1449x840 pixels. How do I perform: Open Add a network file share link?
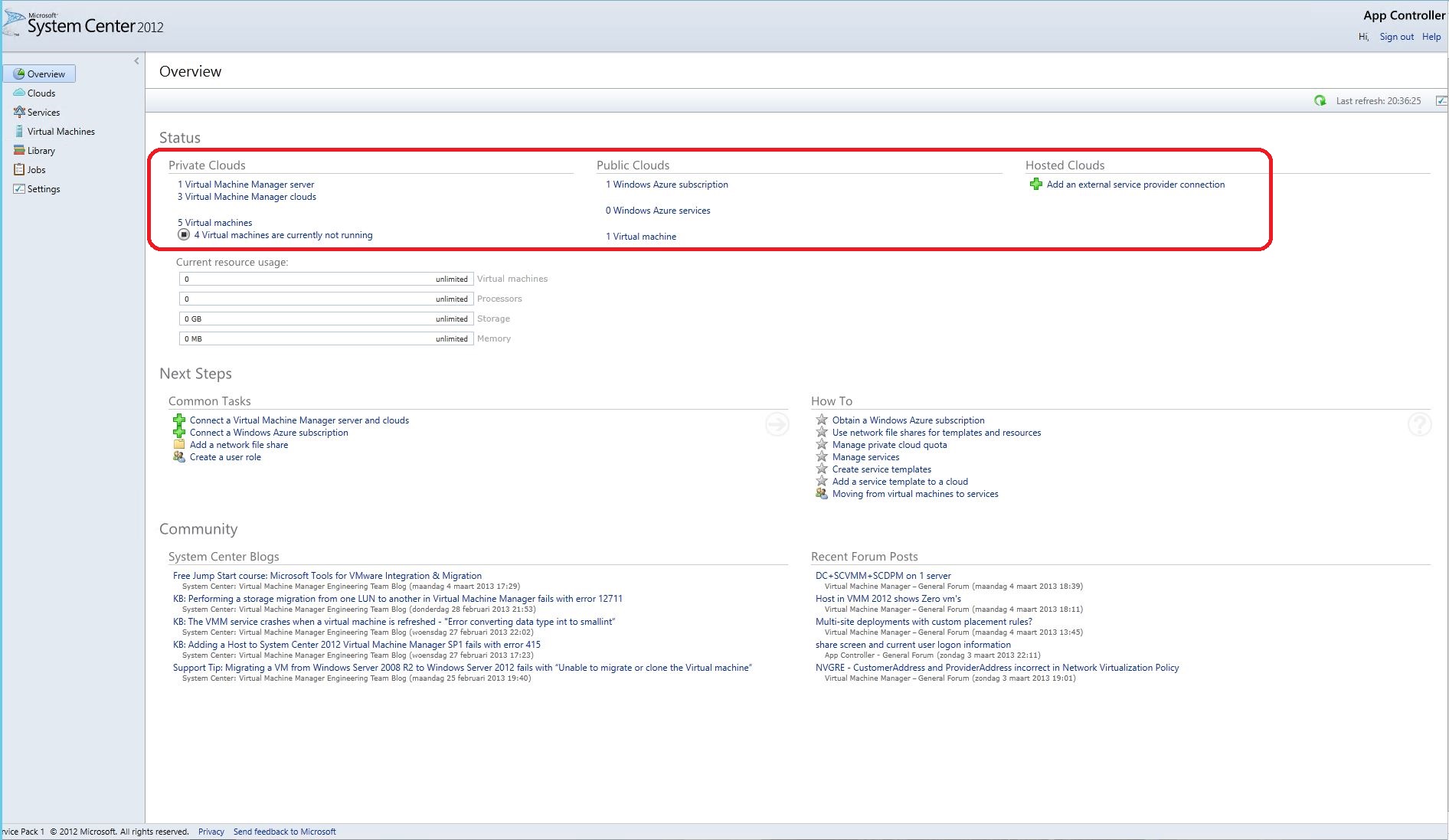[x=239, y=444]
